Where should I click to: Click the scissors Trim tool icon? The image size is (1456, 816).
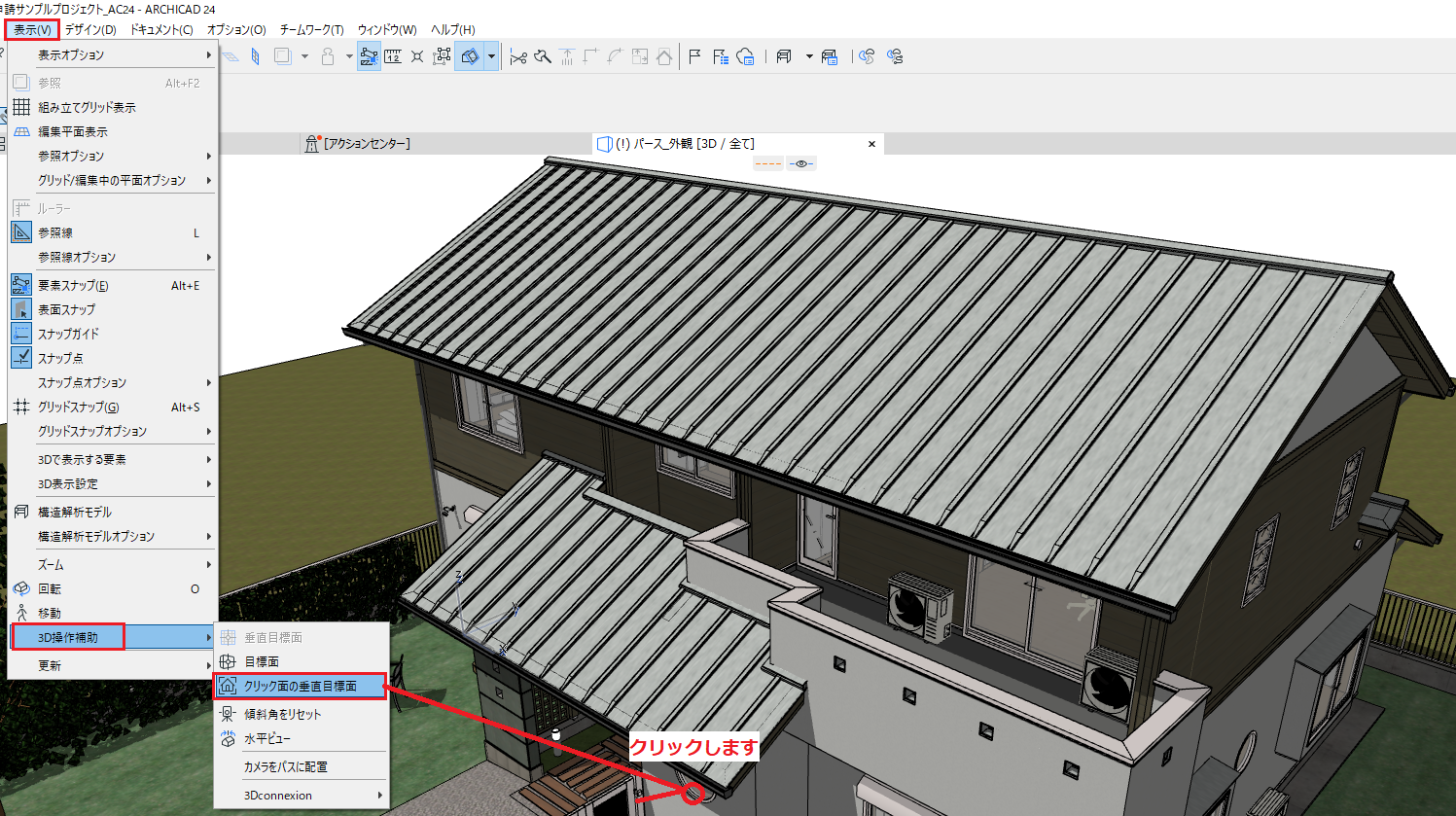518,57
